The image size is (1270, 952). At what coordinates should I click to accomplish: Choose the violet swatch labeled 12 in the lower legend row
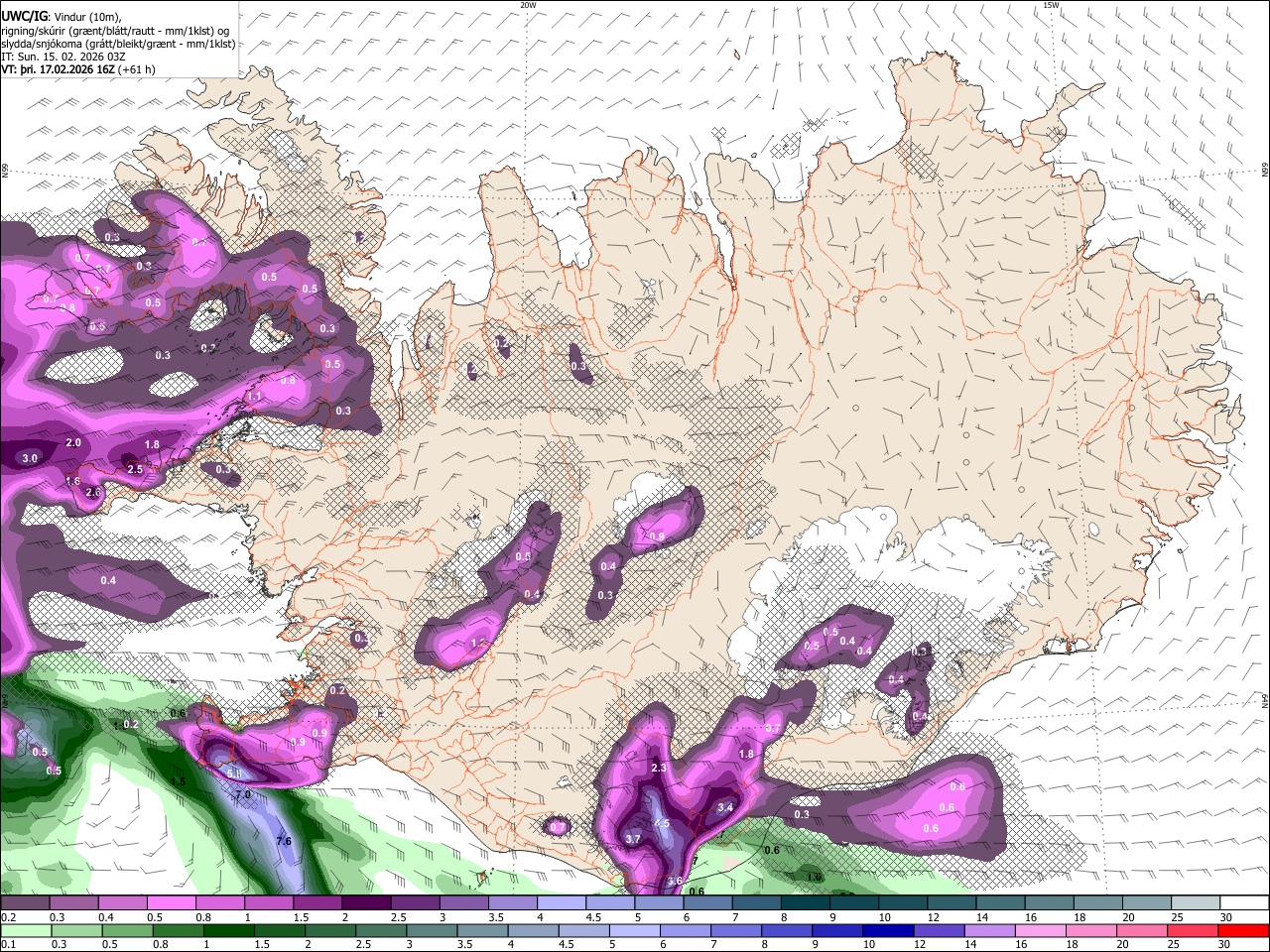pyautogui.click(x=940, y=931)
